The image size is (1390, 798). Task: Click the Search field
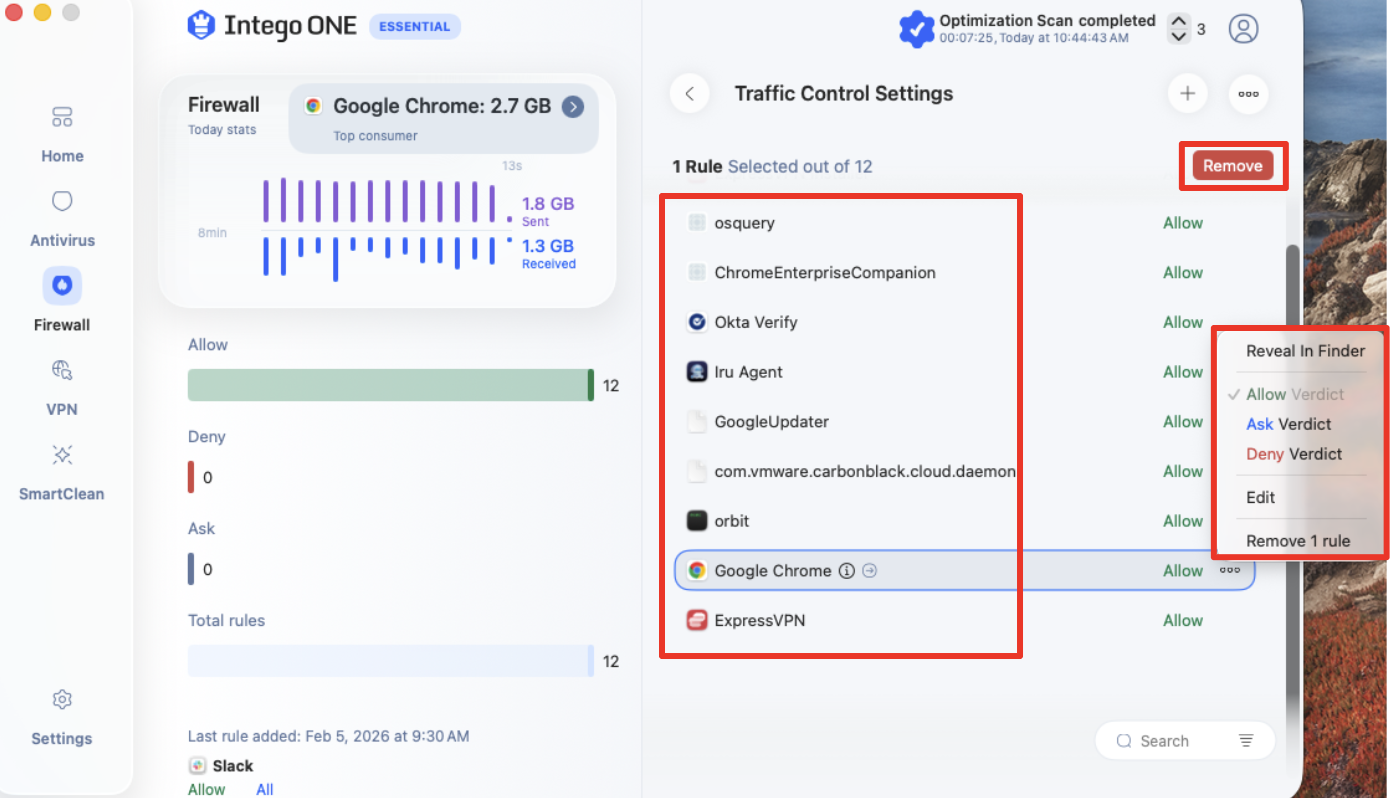(x=1185, y=741)
